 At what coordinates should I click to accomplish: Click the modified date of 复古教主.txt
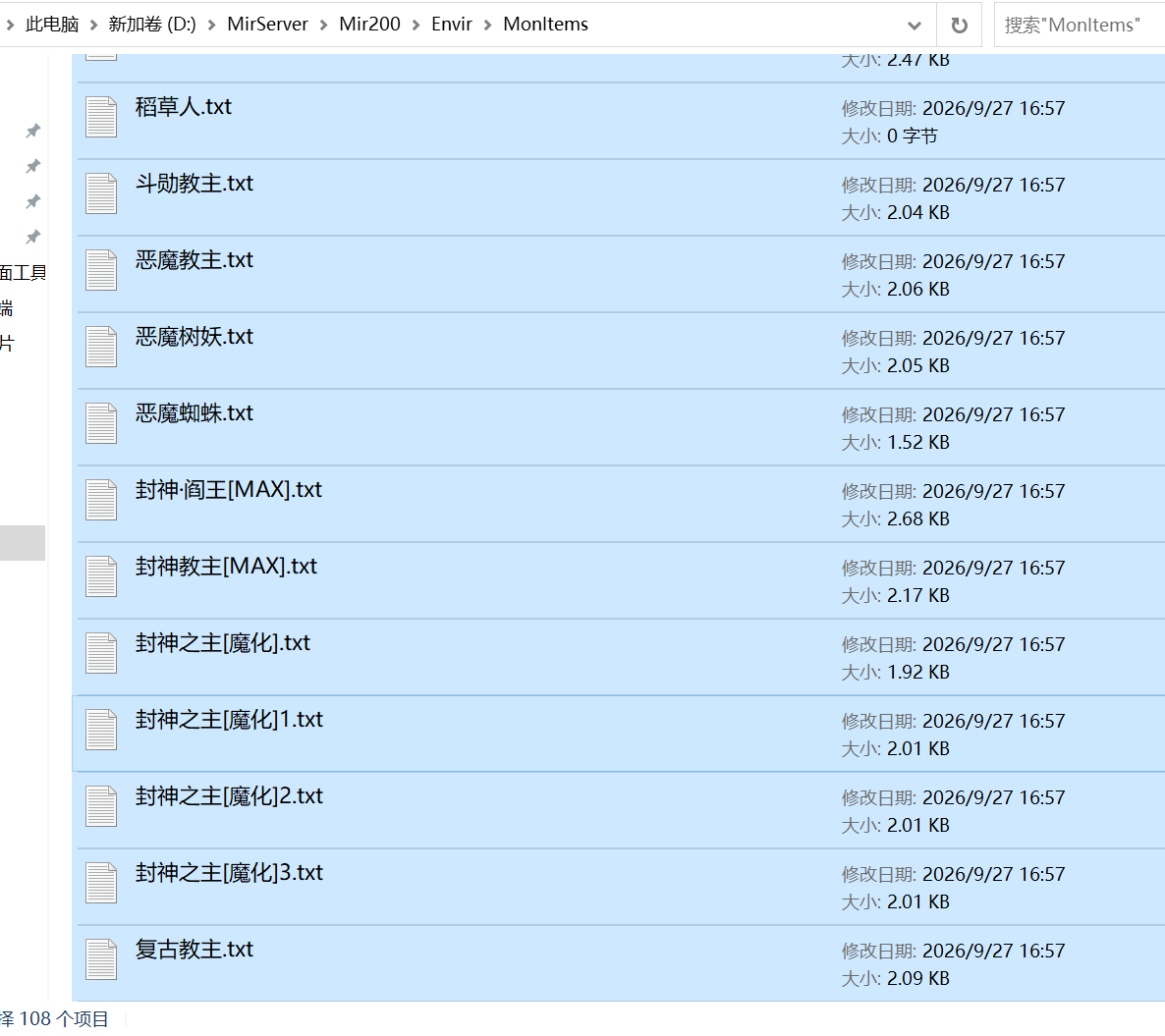click(993, 952)
